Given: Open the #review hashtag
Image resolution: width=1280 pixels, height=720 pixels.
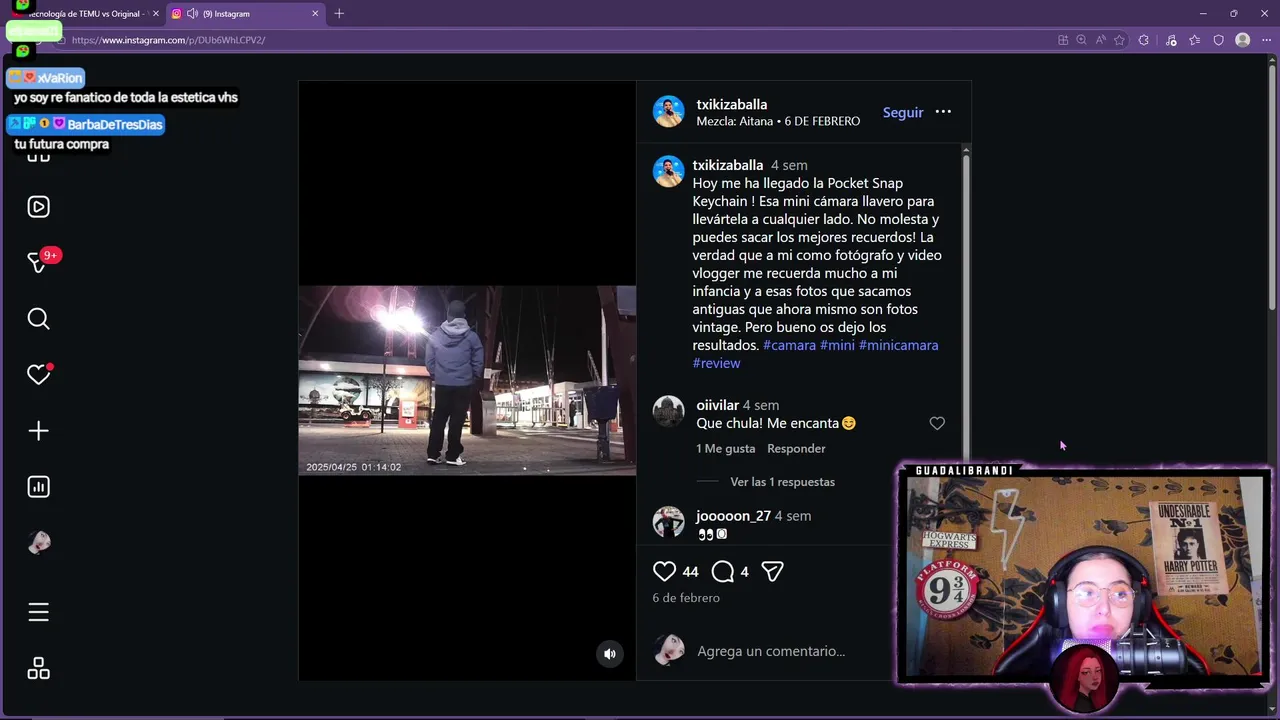Looking at the screenshot, I should pyautogui.click(x=716, y=363).
